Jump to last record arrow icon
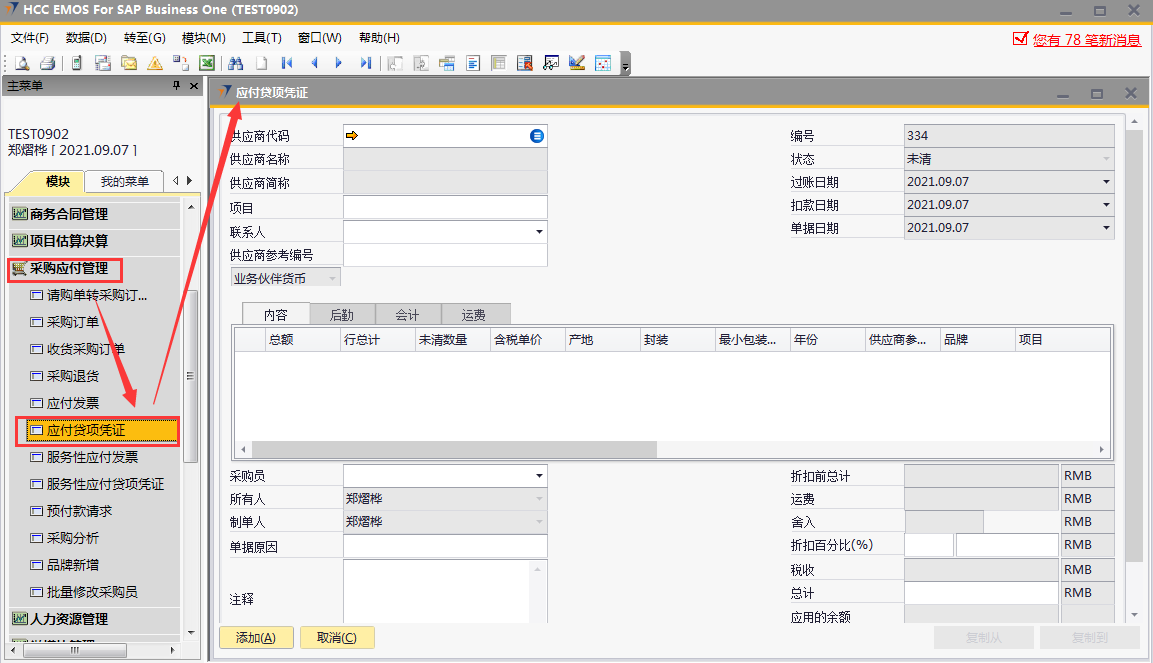Screen dimensions: 1153x663 tap(365, 63)
